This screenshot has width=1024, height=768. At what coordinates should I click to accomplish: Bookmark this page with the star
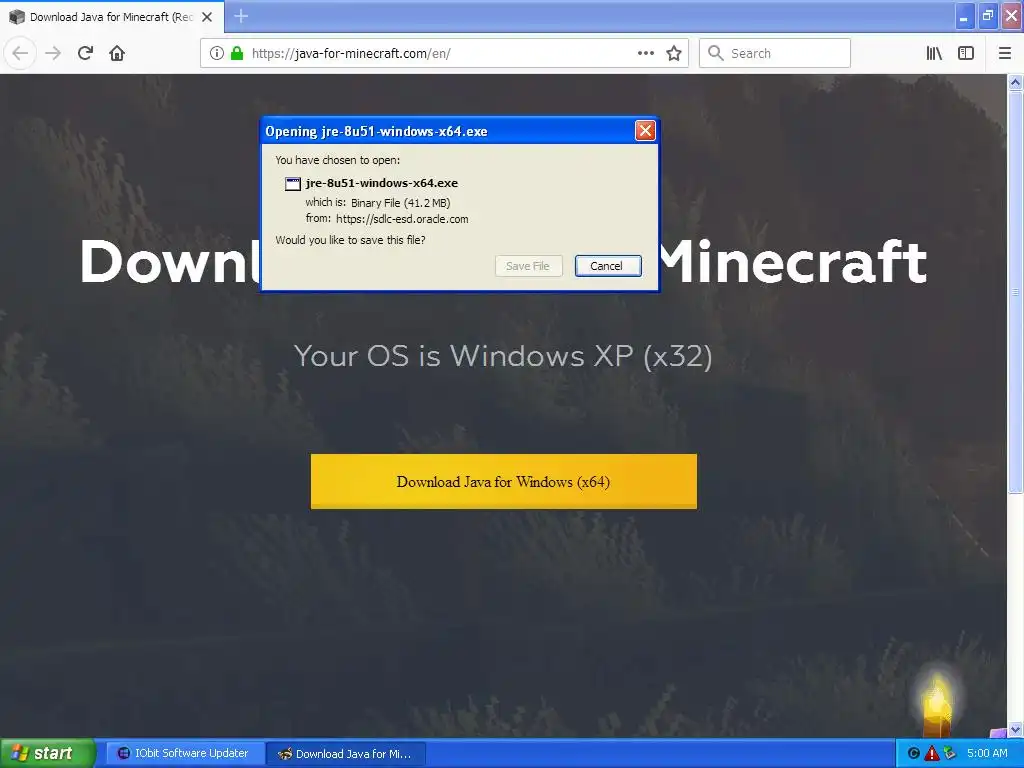tap(674, 53)
